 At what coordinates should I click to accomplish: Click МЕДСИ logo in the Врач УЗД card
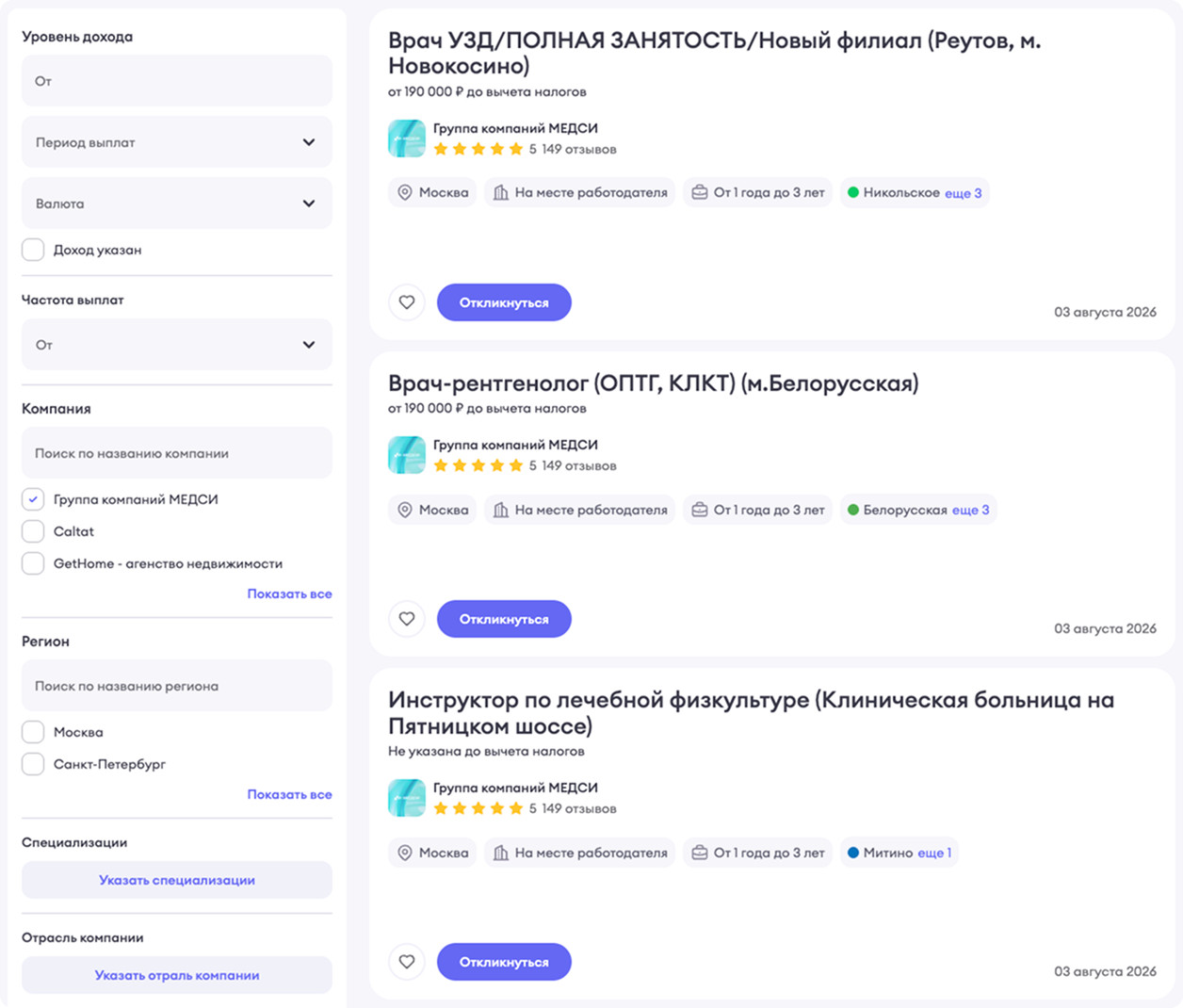(407, 138)
